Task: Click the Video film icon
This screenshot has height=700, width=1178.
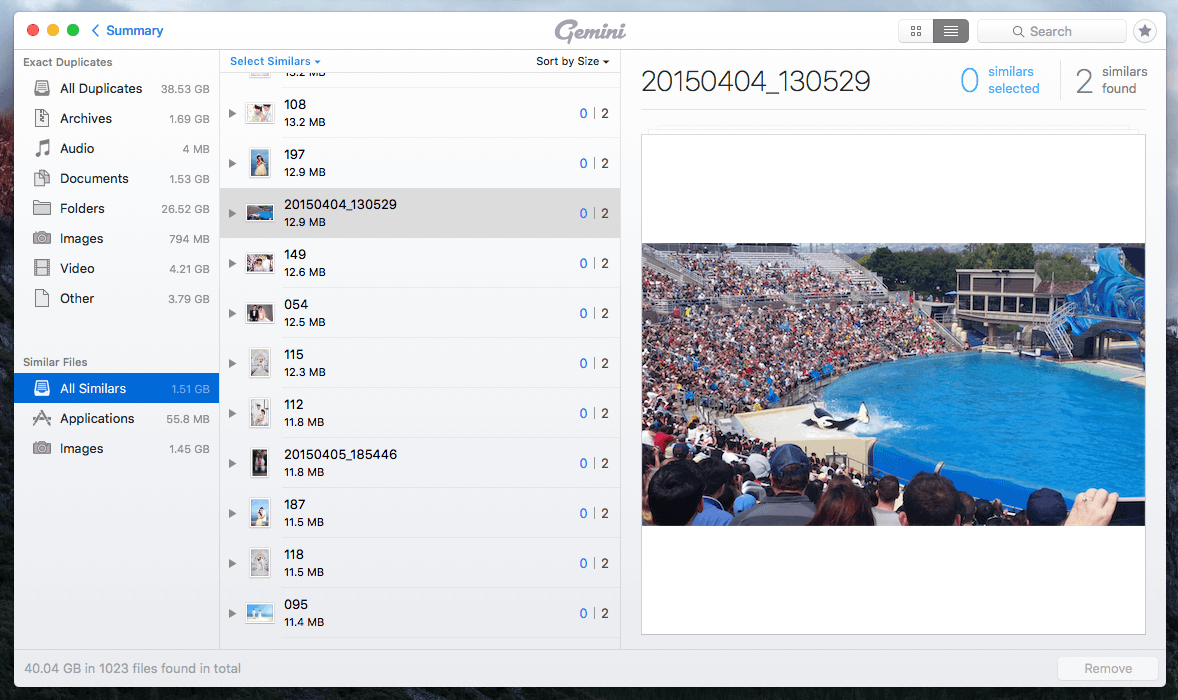Action: coord(42,268)
